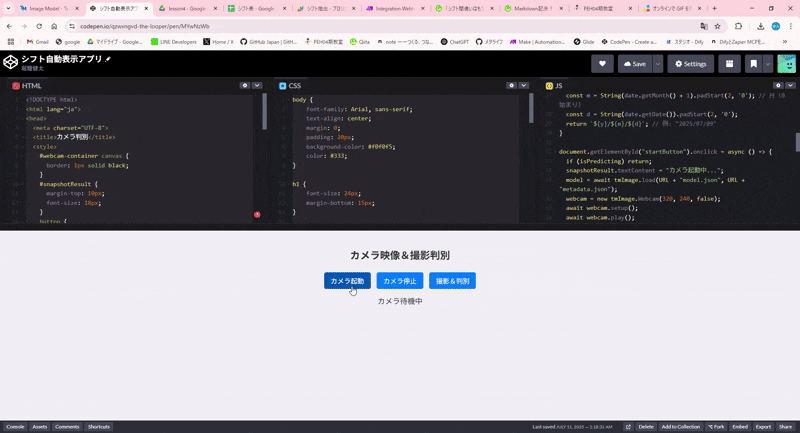Fork this pen
Image resolution: width=800 pixels, height=433 pixels.
[716, 427]
